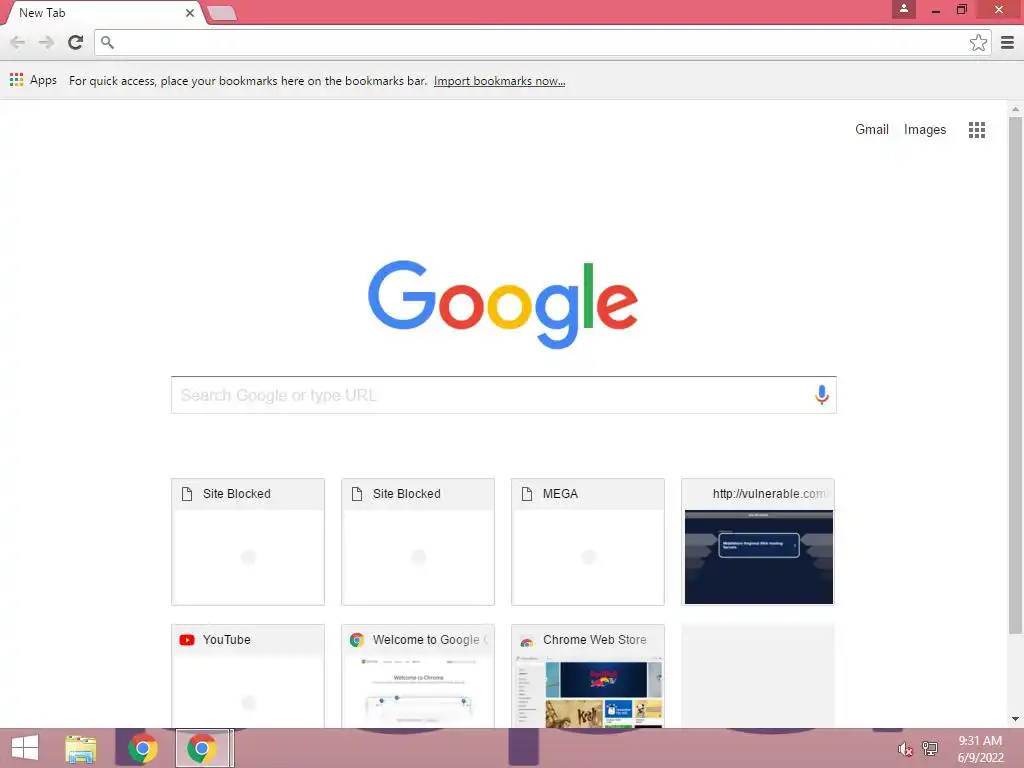Reload the current page
The height and width of the screenshot is (768, 1024).
pos(76,42)
